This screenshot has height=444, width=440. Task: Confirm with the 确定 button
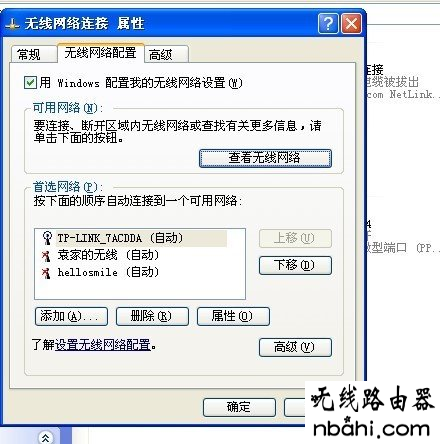pyautogui.click(x=239, y=407)
